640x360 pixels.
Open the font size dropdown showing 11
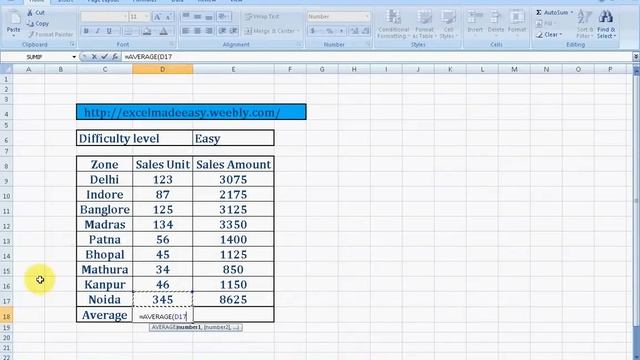pyautogui.click(x=139, y=16)
